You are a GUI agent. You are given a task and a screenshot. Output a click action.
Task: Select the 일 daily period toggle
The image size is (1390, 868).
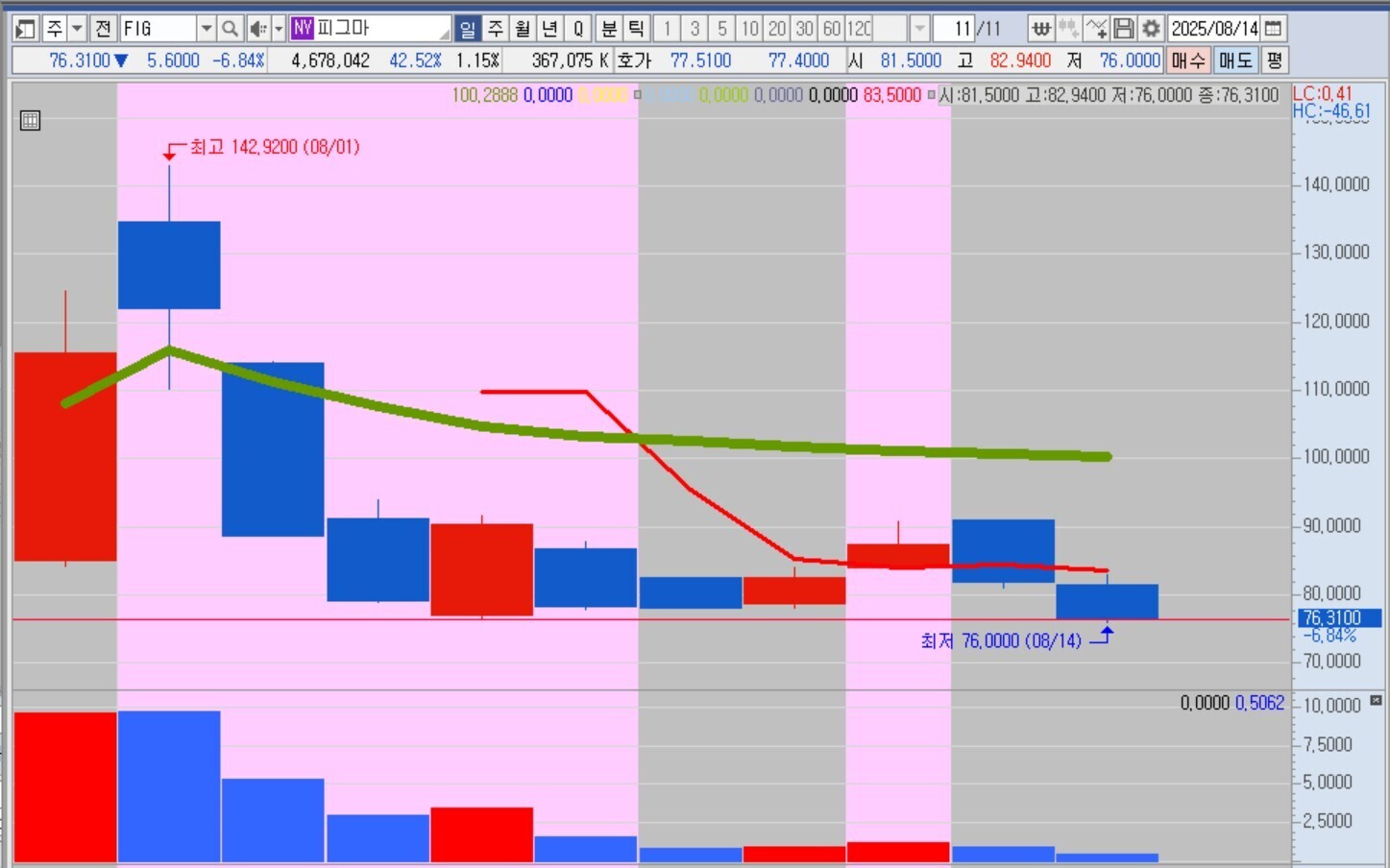467,29
